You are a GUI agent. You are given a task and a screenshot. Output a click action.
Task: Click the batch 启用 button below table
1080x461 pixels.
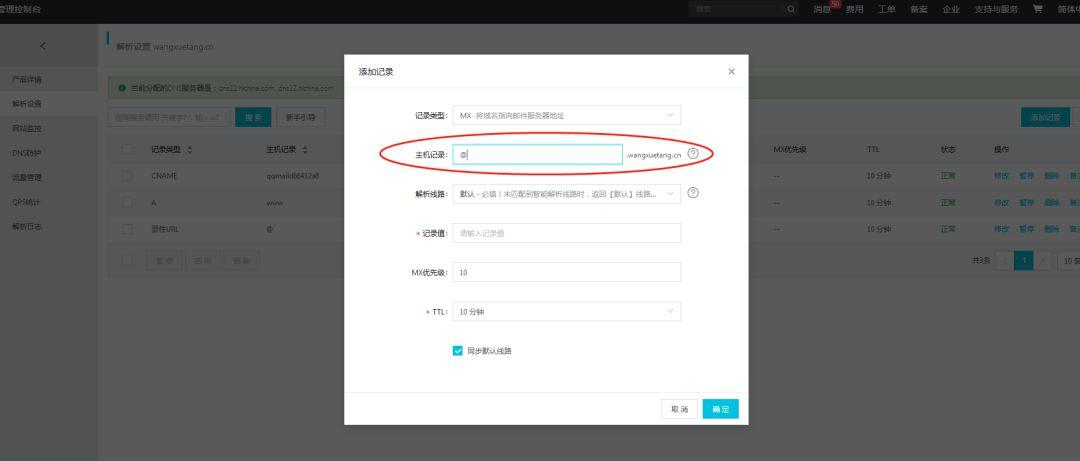click(x=202, y=260)
